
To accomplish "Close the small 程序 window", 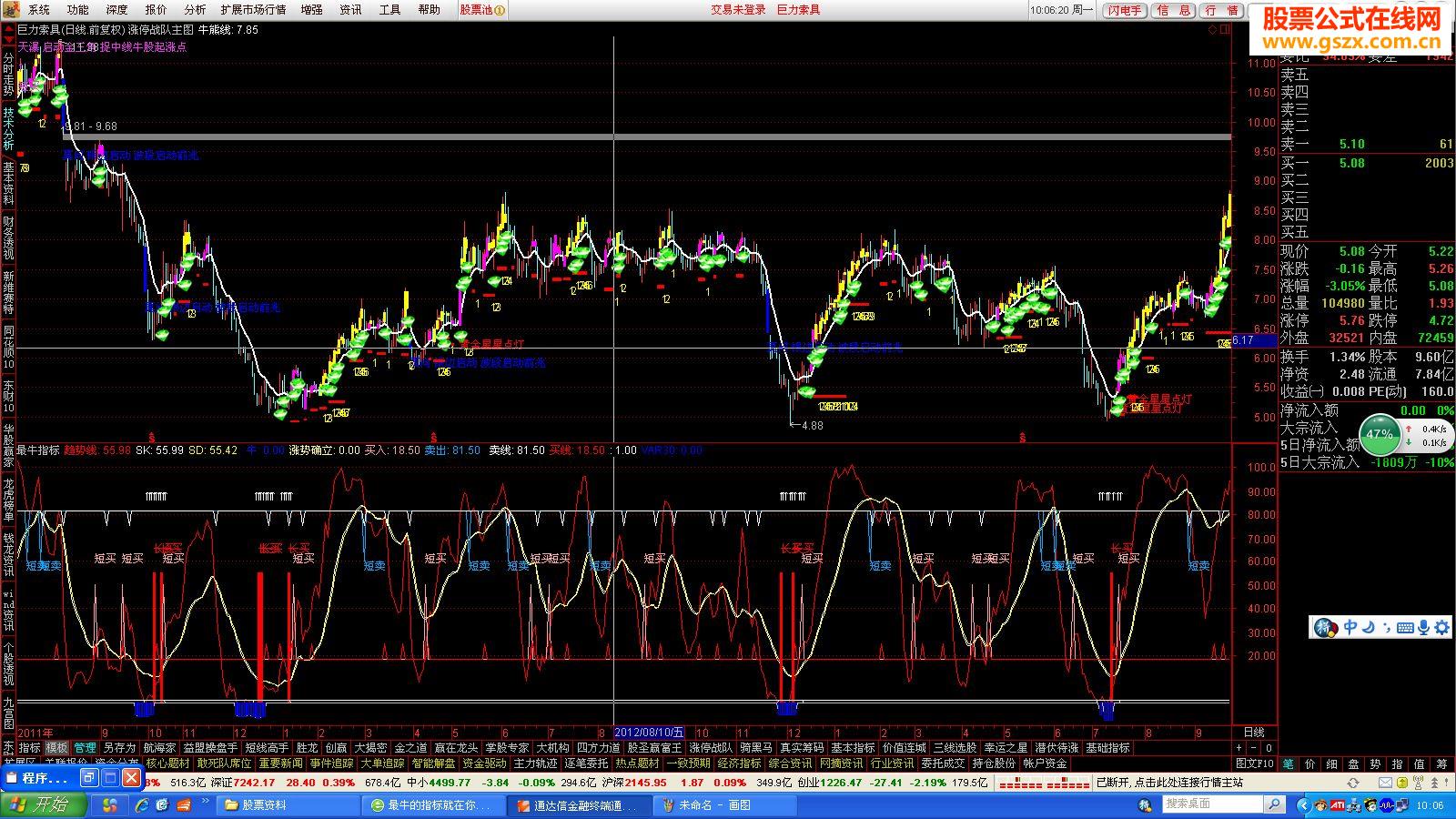I will tap(131, 778).
